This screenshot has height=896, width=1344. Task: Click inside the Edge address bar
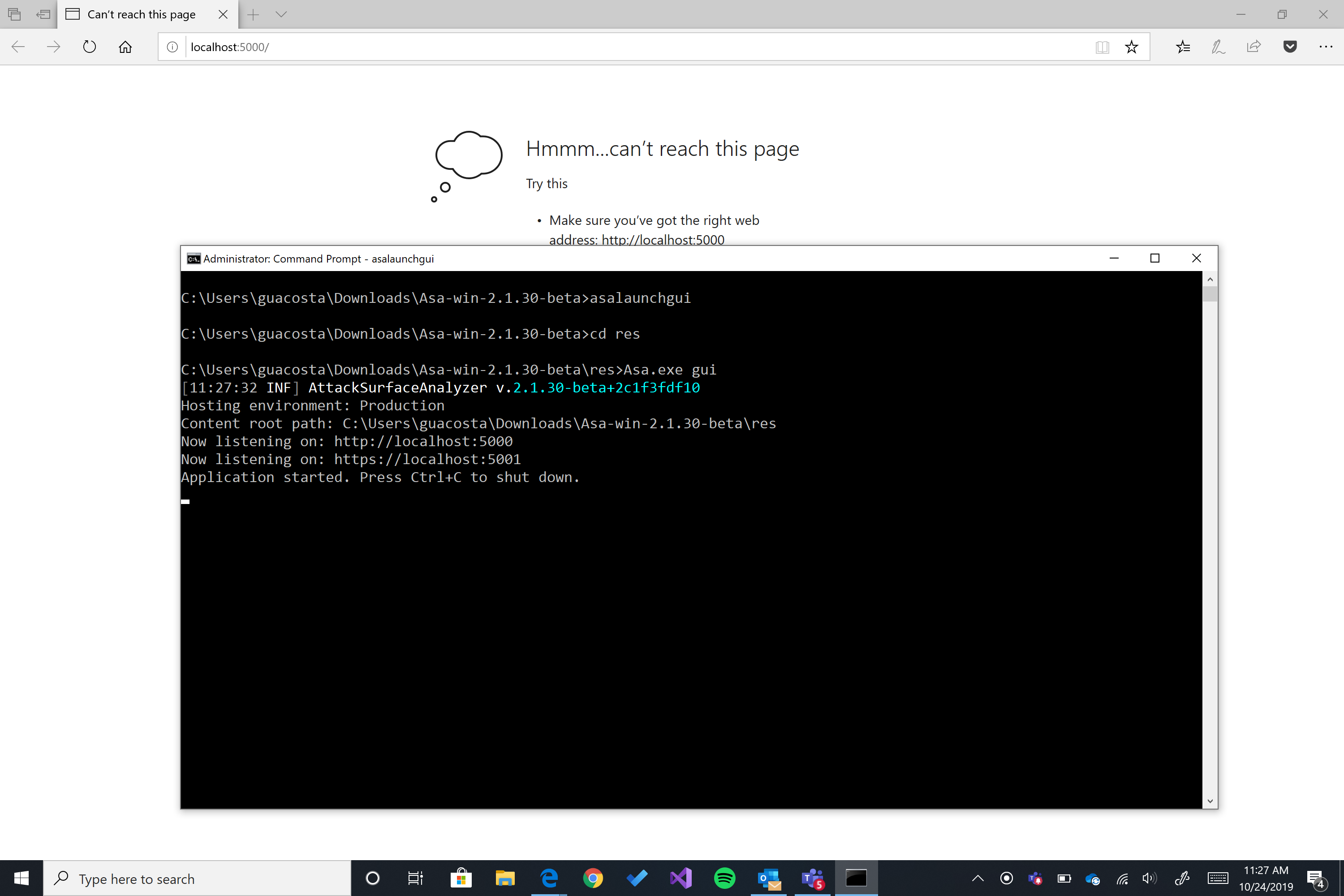click(400, 47)
